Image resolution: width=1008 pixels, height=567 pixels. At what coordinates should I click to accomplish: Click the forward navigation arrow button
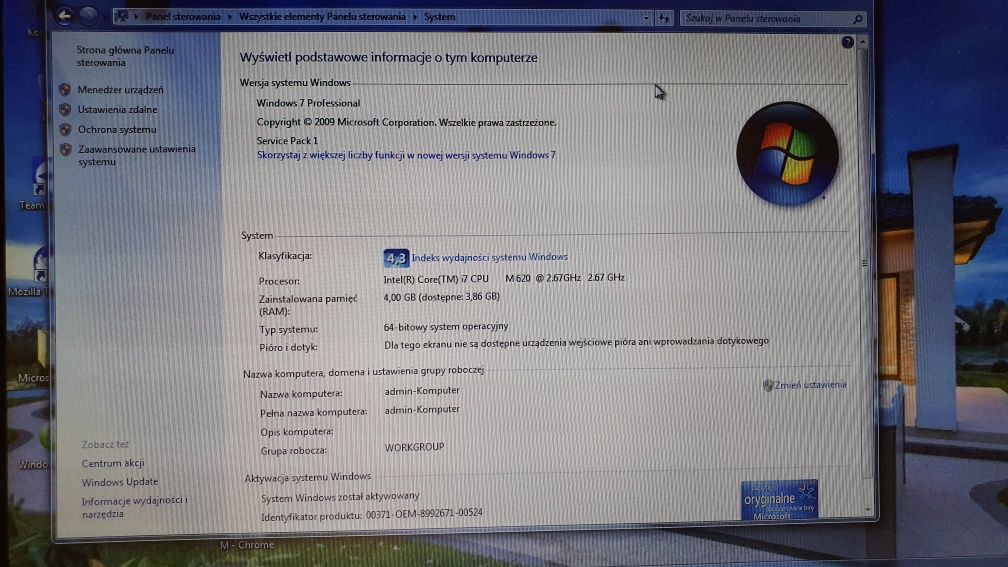point(89,15)
